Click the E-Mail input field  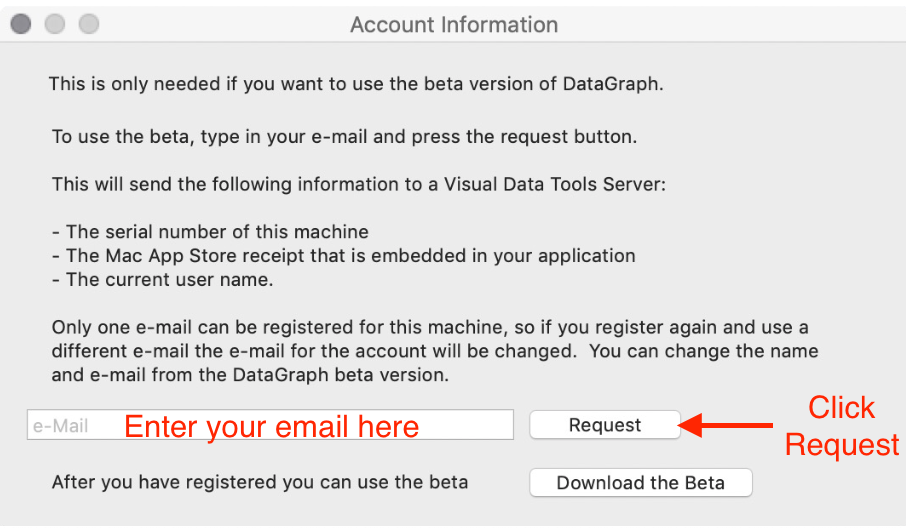pyautogui.click(x=270, y=425)
